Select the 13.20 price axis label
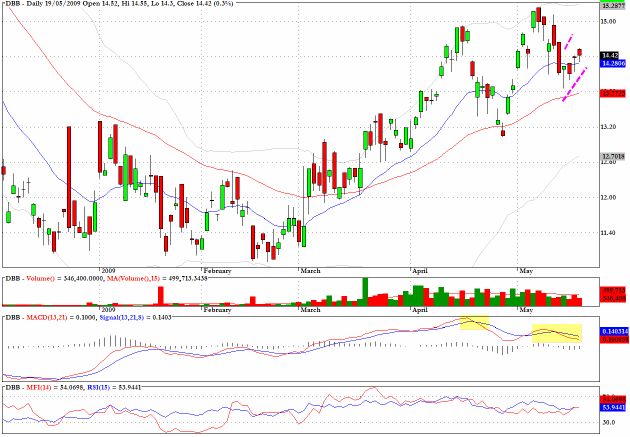 [x=608, y=127]
